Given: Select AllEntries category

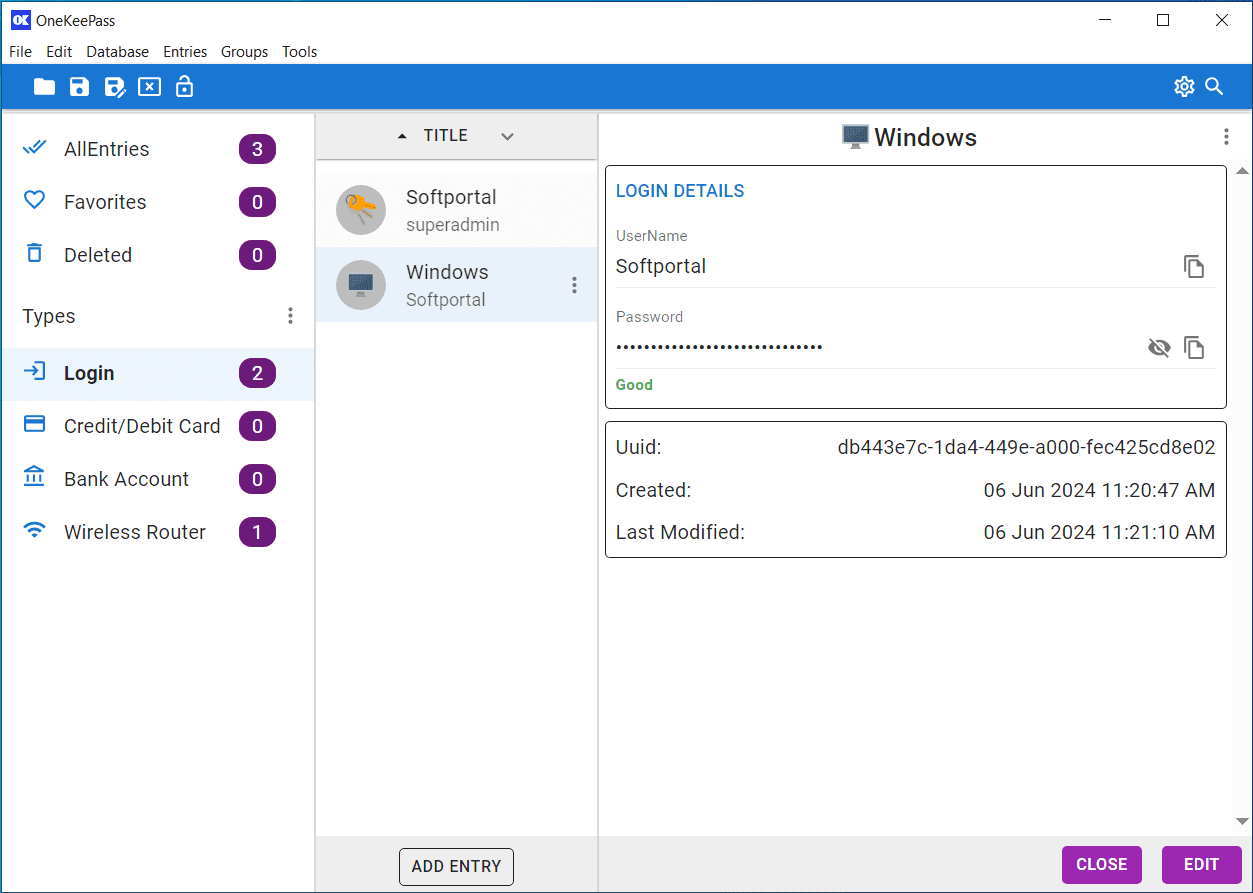Looking at the screenshot, I should (x=158, y=149).
